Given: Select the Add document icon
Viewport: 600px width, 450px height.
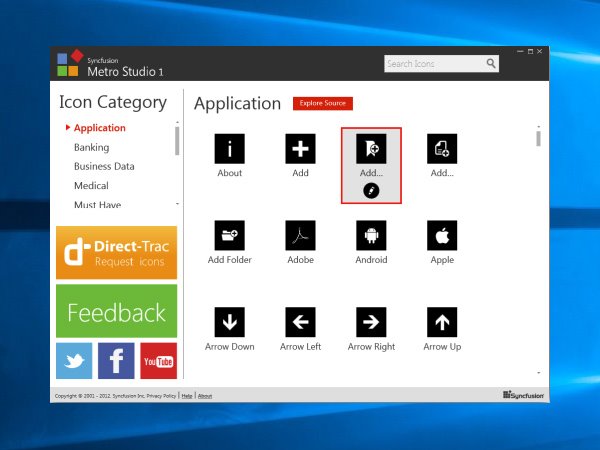Looking at the screenshot, I should [x=442, y=148].
